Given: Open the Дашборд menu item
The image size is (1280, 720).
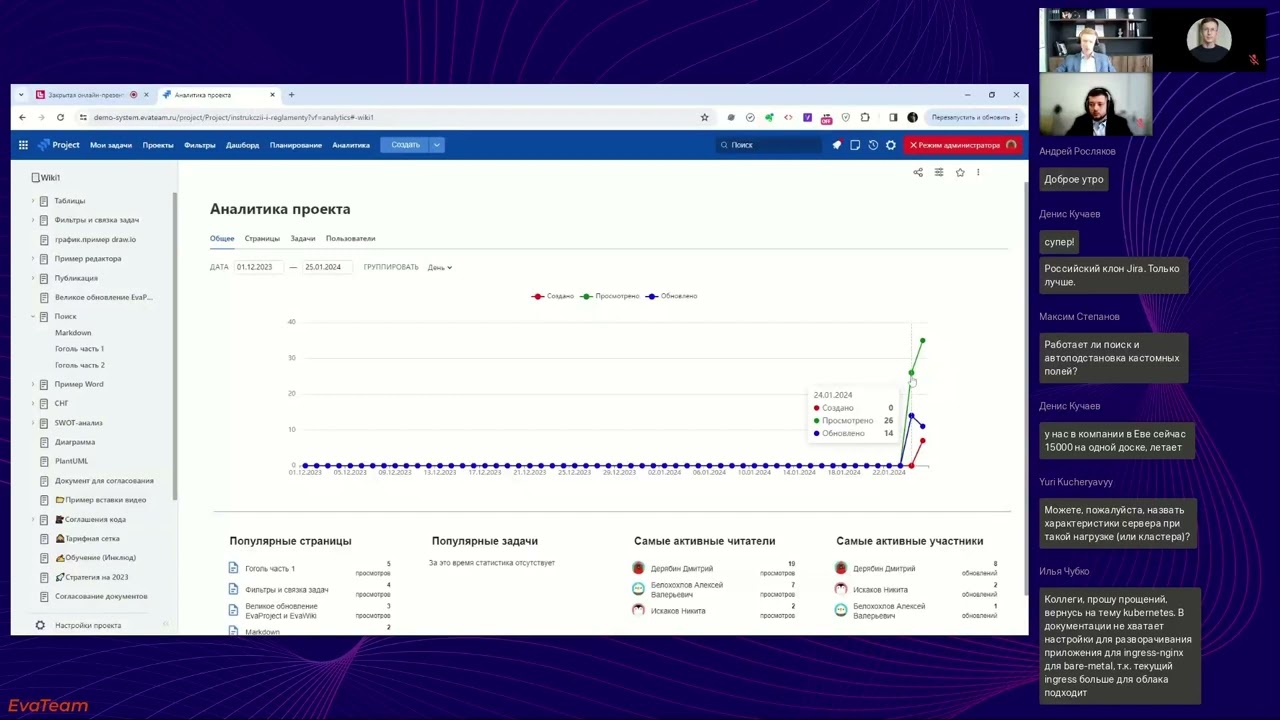Looking at the screenshot, I should coord(242,145).
